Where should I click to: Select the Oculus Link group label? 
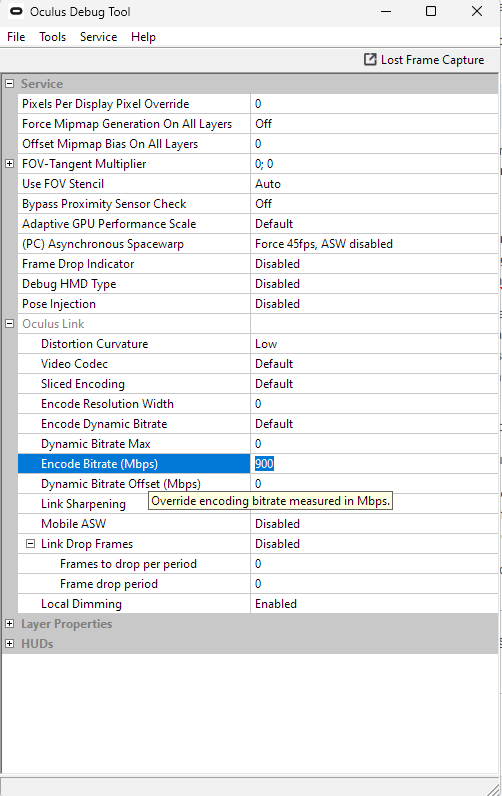pyautogui.click(x=53, y=324)
